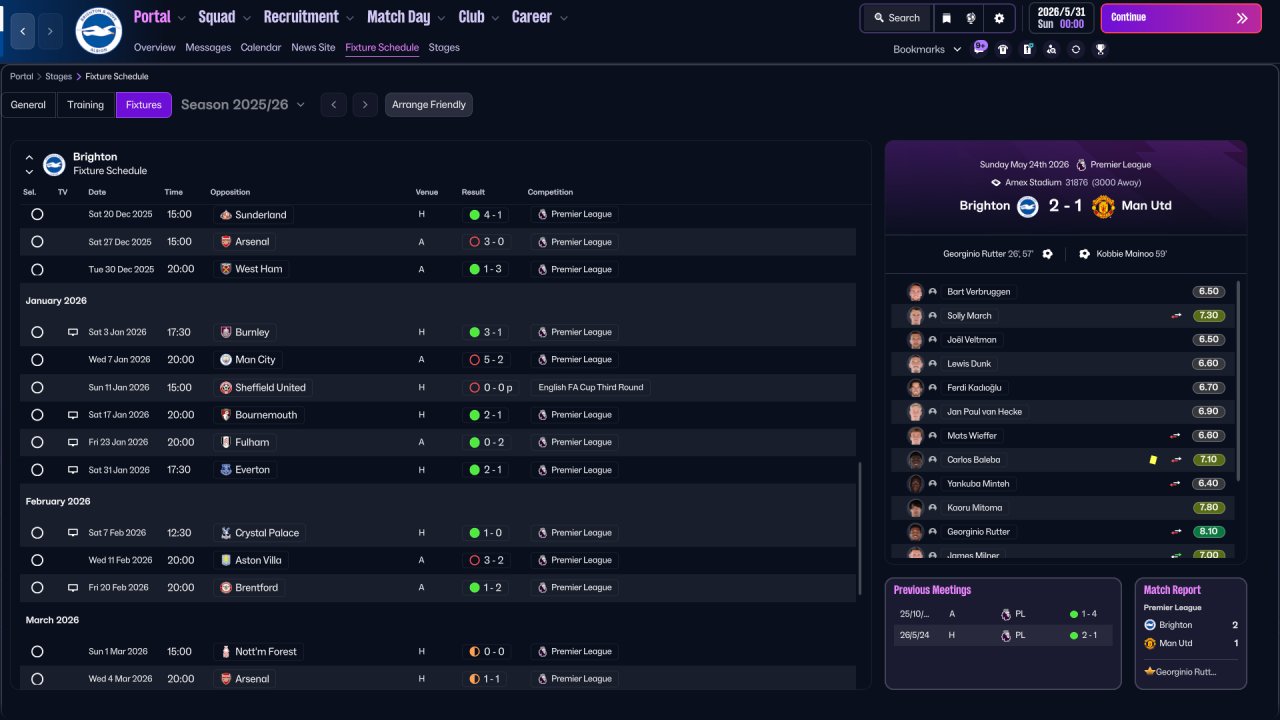Viewport: 1280px width, 720px height.
Task: Select the West Ham fixture radio button
Action: point(37,269)
